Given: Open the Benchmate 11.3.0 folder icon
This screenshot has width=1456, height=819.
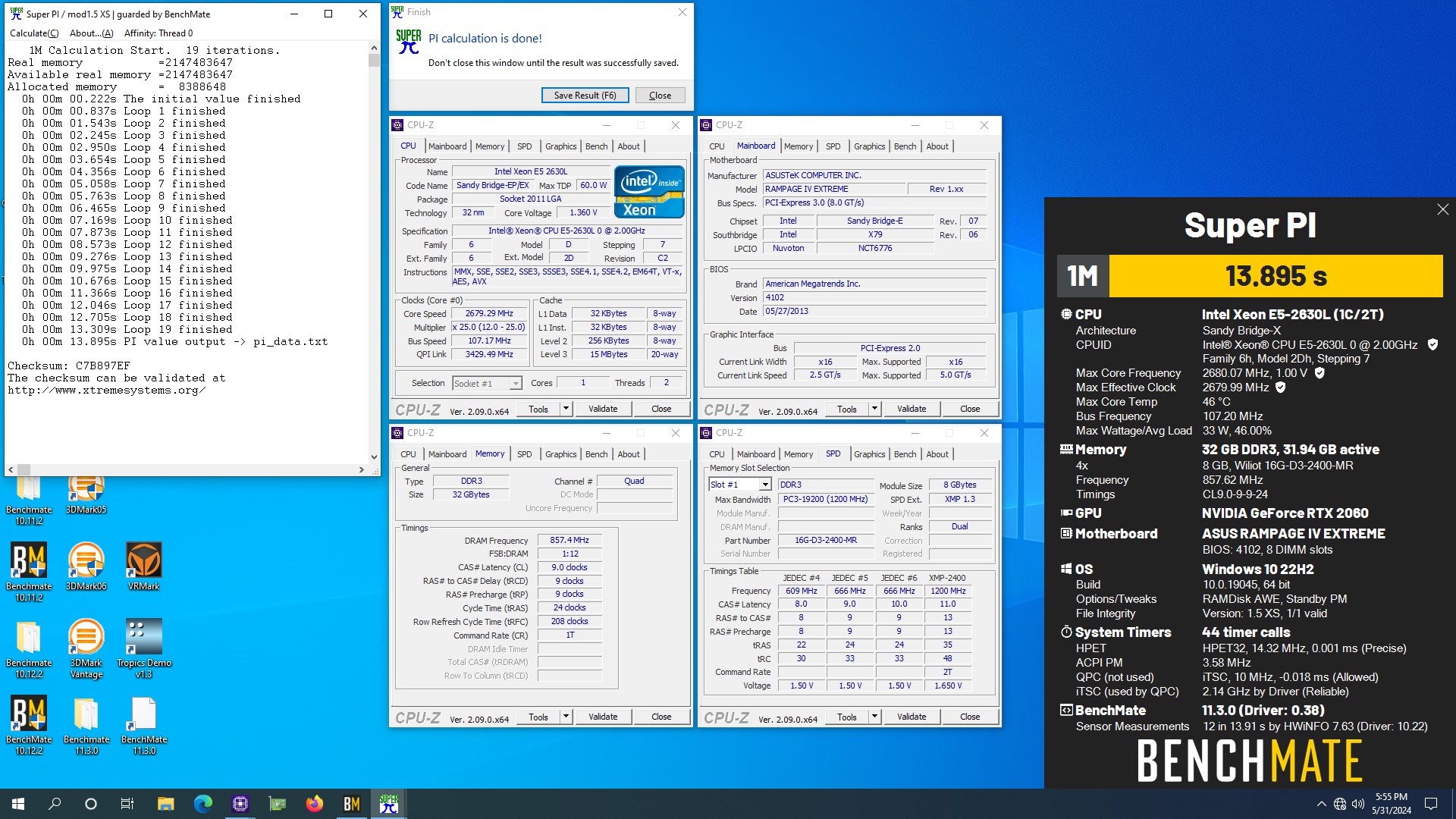Looking at the screenshot, I should coord(86,725).
